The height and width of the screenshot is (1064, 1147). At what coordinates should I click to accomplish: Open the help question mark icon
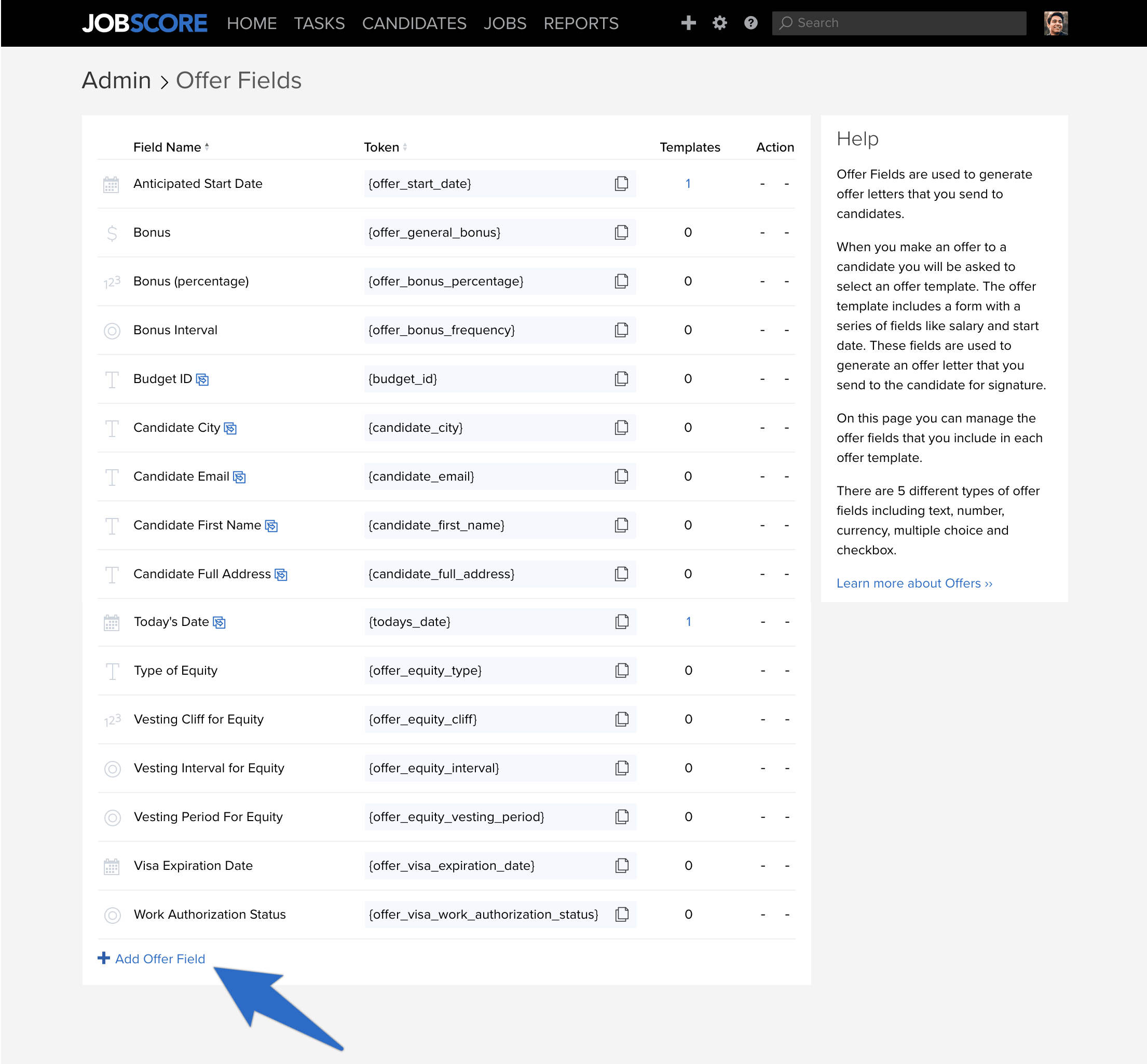click(750, 23)
